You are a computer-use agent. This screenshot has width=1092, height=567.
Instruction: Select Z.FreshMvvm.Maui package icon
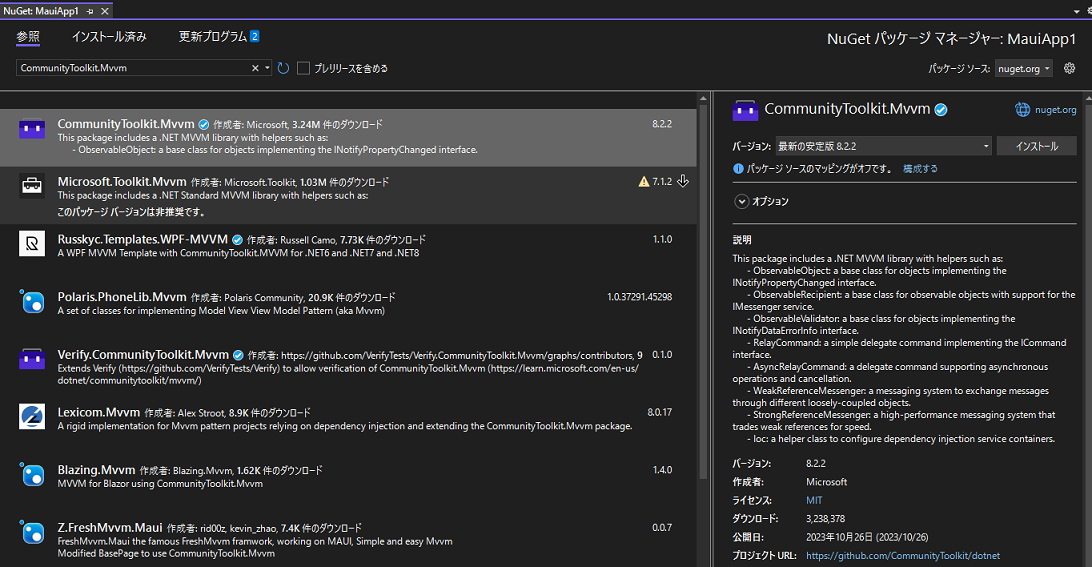coord(32,532)
